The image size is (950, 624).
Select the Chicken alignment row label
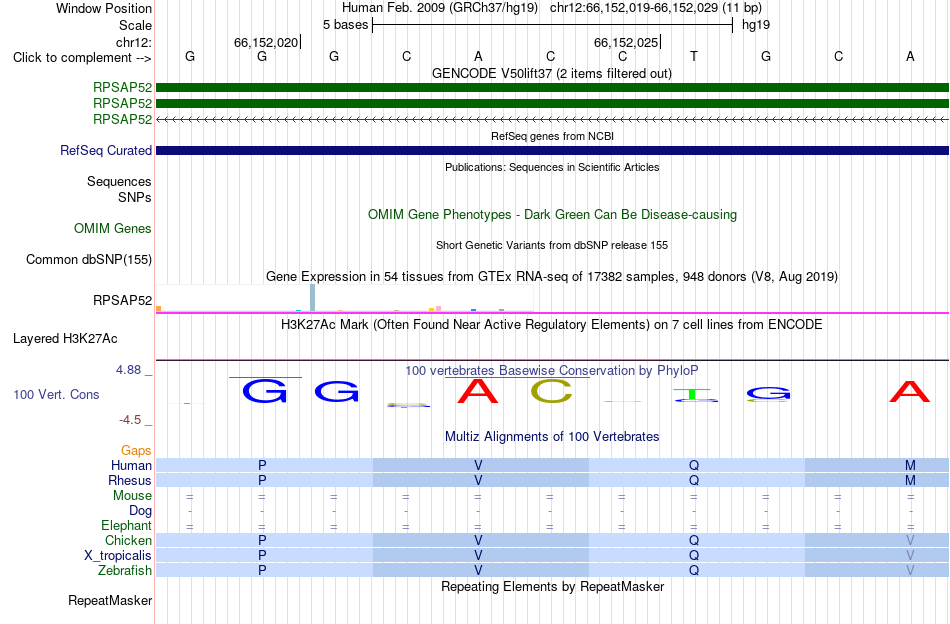click(x=128, y=540)
